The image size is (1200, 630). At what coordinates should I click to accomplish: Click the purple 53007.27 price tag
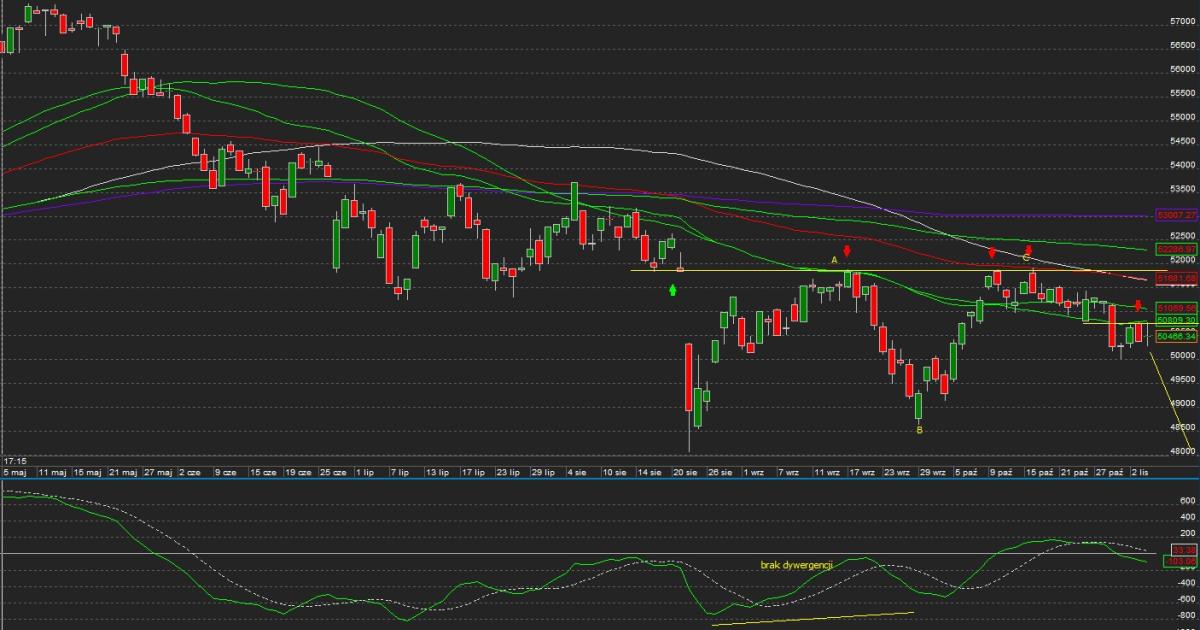click(1176, 215)
